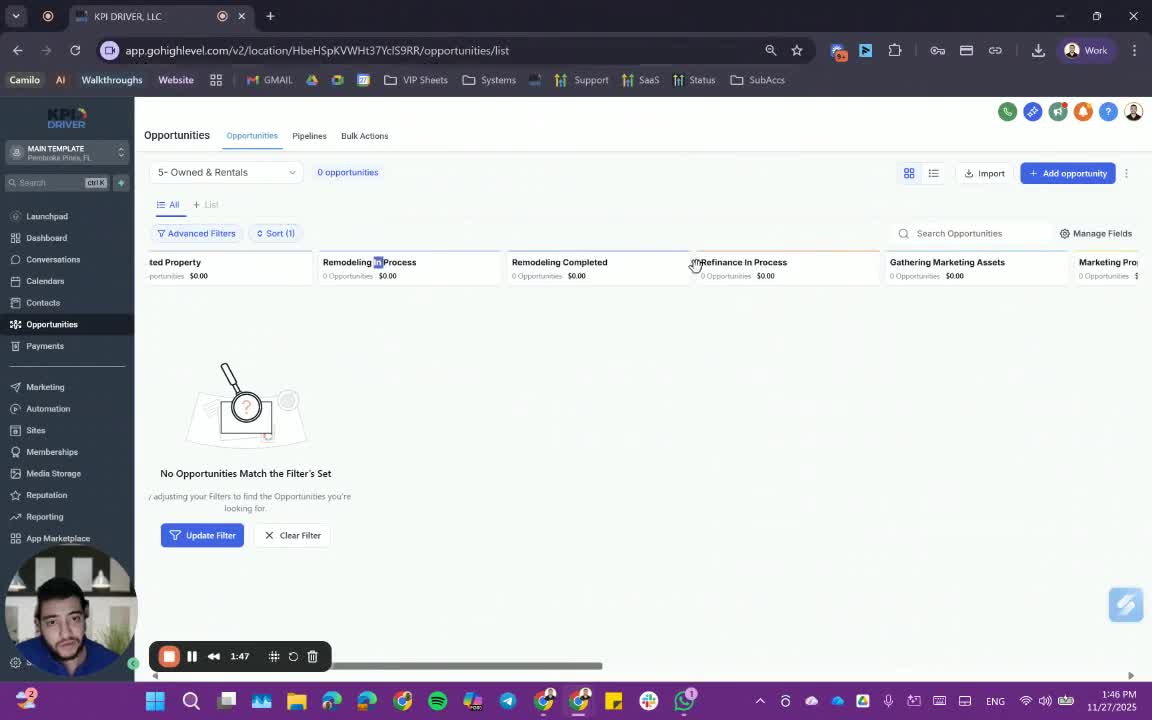Viewport: 1152px width, 720px height.
Task: Open the Systems bookmark folder
Action: (489, 80)
